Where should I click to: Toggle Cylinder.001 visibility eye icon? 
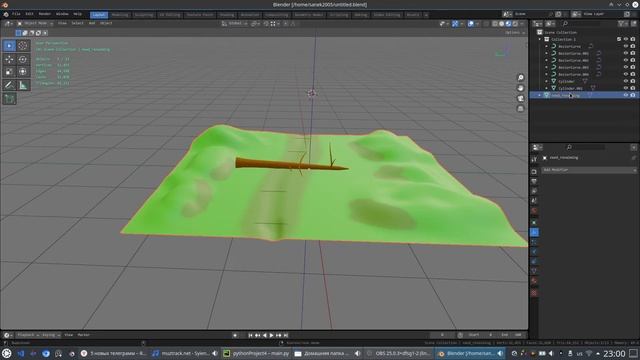tap(626, 88)
